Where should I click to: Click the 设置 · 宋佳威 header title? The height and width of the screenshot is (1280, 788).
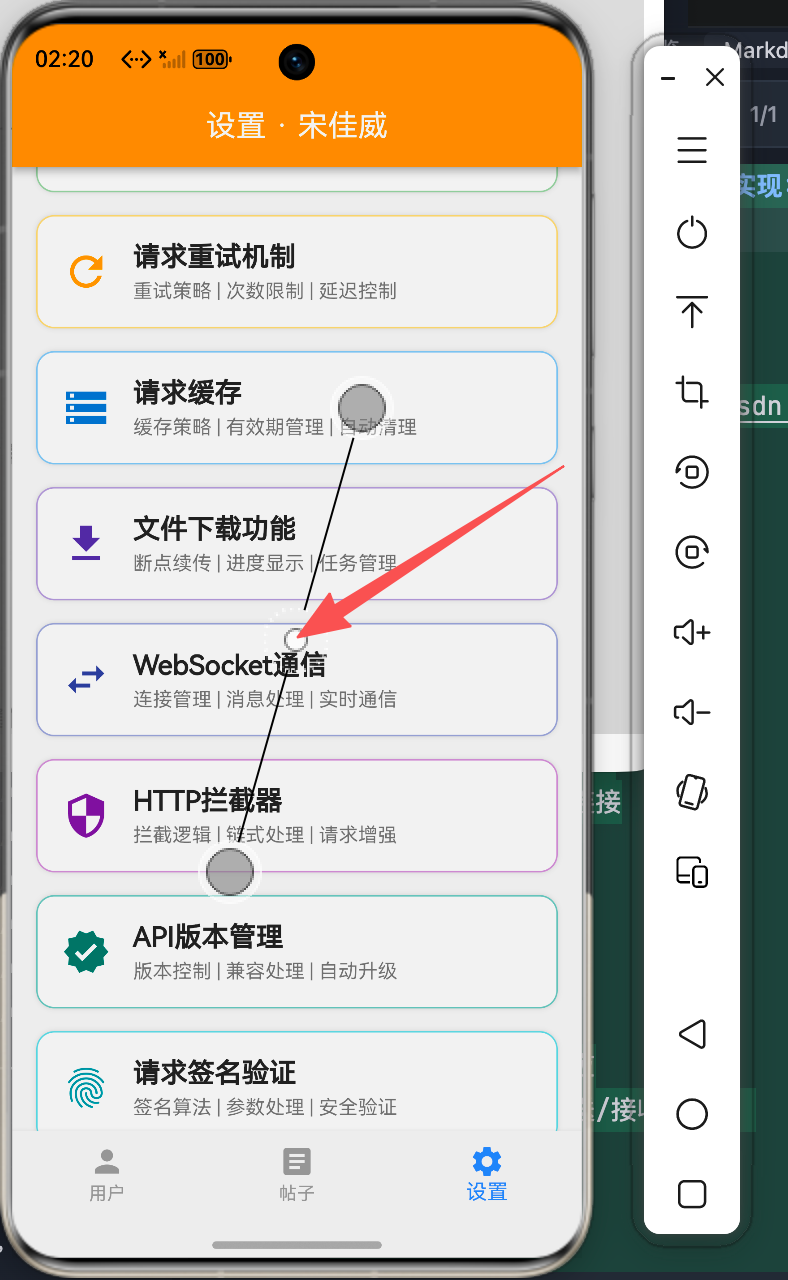pos(297,126)
